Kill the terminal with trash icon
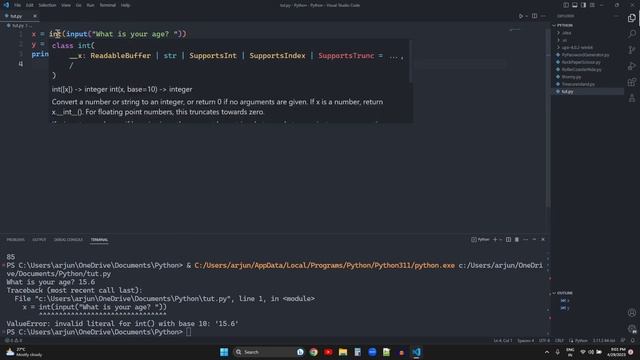Image resolution: width=640 pixels, height=360 pixels. pos(517,240)
